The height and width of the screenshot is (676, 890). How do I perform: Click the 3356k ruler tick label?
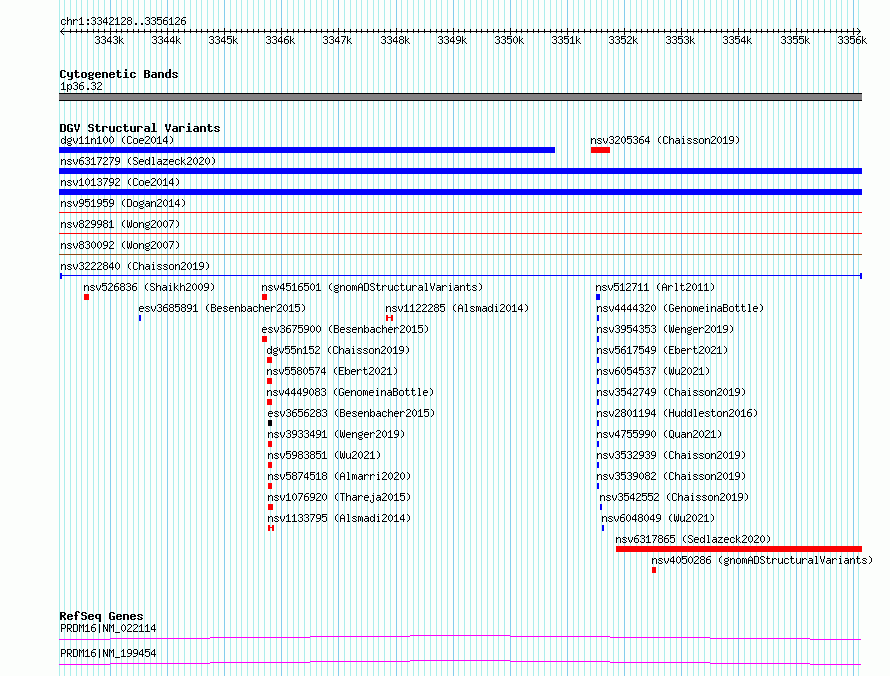coord(852,41)
